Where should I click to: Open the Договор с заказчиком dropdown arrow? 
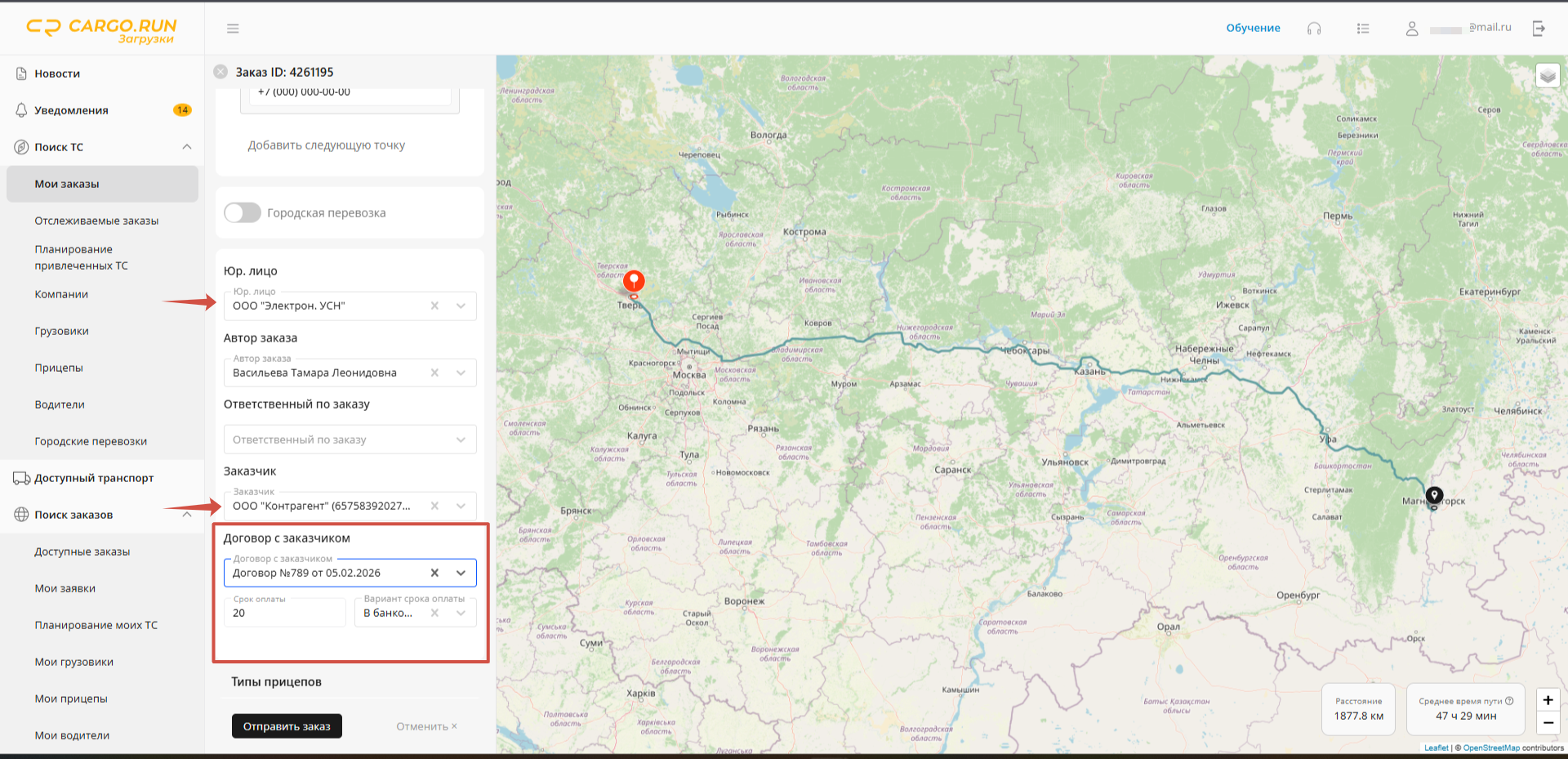click(461, 573)
